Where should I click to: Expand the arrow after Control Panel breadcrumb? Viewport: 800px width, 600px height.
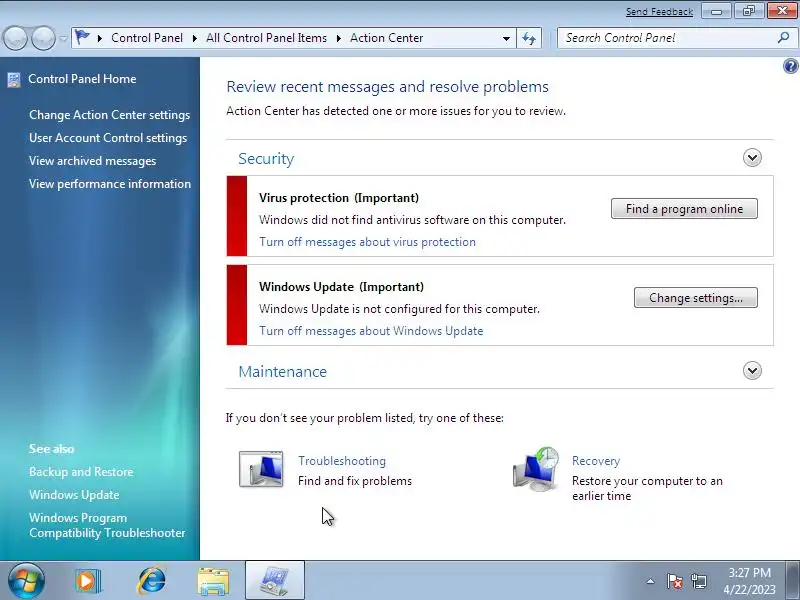point(194,38)
